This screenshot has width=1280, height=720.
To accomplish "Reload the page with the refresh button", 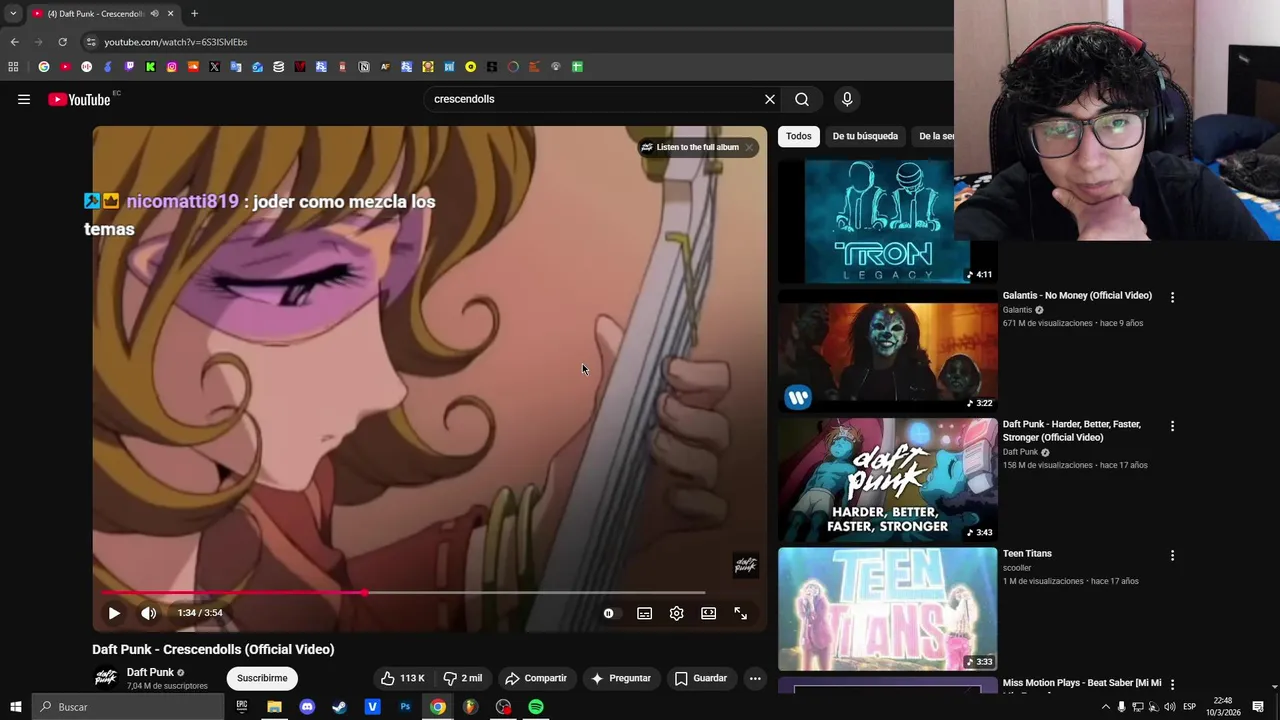I will 62,42.
